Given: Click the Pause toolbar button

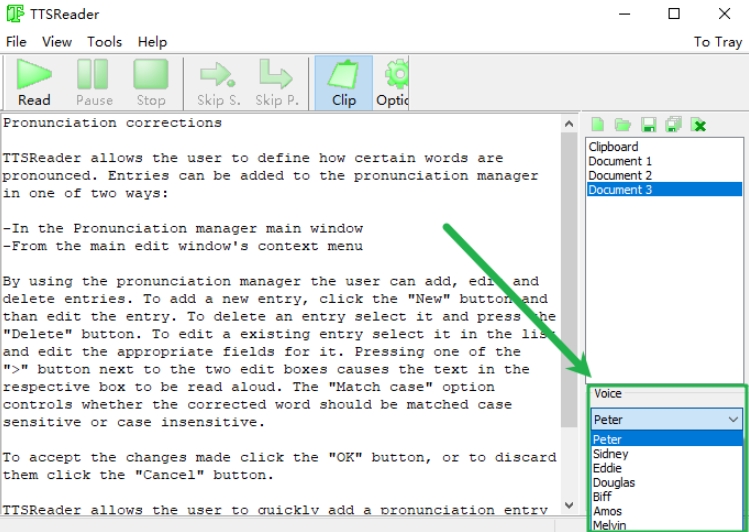Looking at the screenshot, I should tap(94, 83).
